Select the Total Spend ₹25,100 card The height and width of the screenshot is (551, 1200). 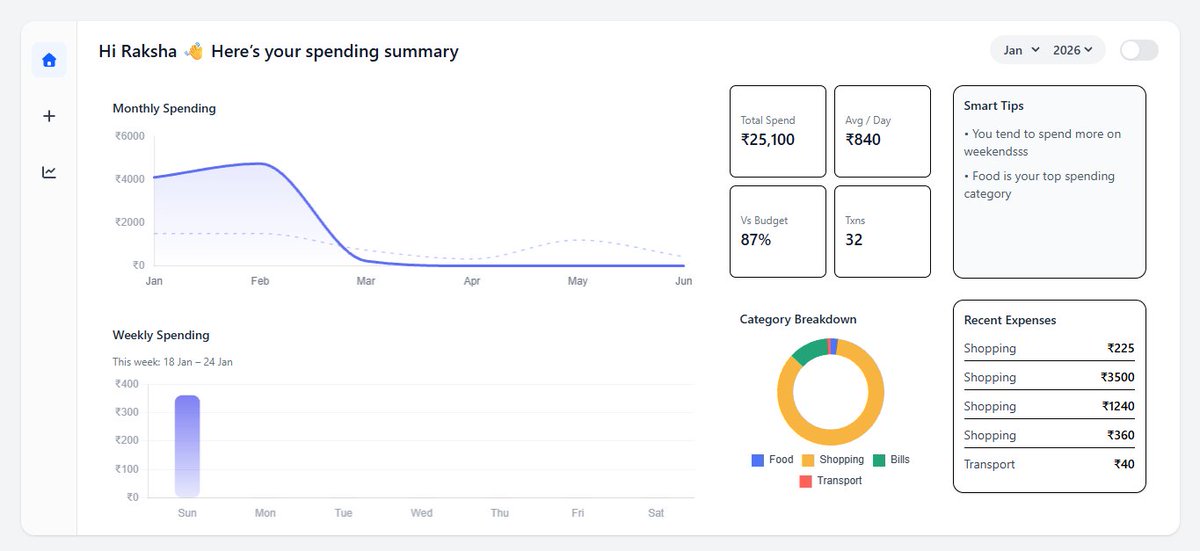tap(778, 131)
